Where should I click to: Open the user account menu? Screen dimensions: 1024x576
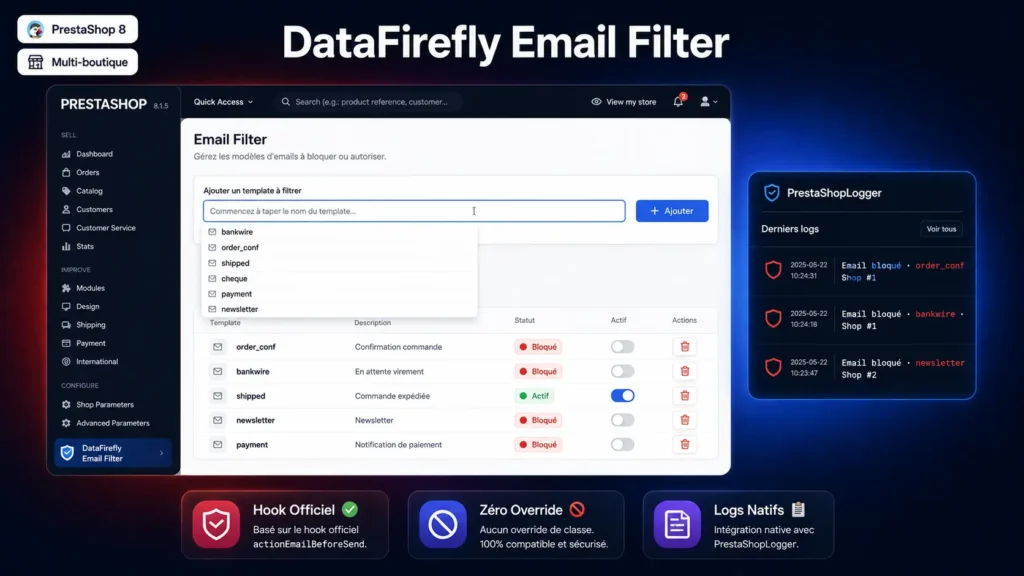coord(709,102)
